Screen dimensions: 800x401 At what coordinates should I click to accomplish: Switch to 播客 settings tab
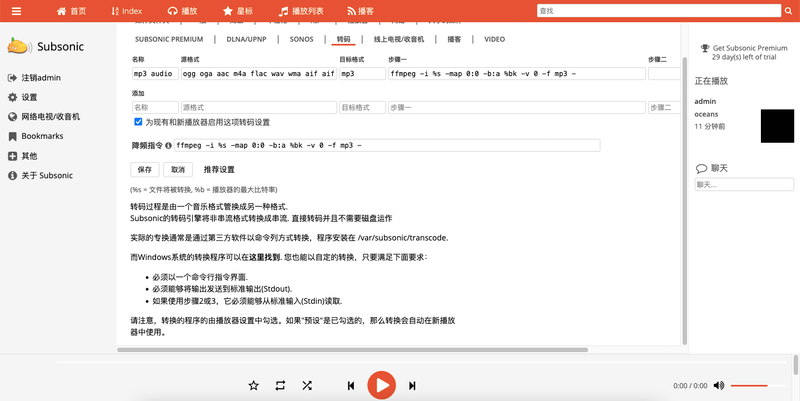tap(454, 39)
